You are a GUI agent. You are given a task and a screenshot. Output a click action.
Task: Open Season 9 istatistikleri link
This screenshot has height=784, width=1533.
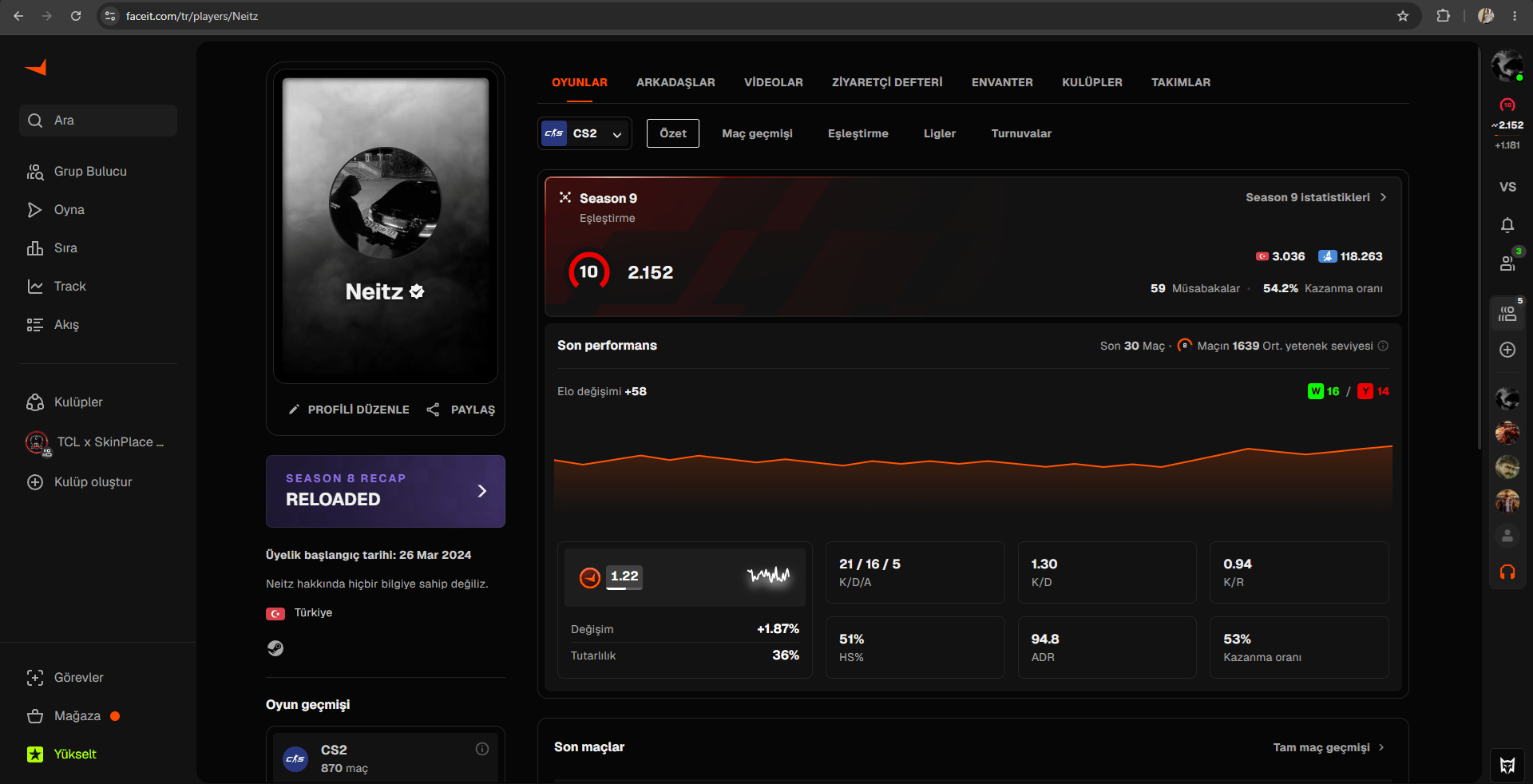point(1316,197)
